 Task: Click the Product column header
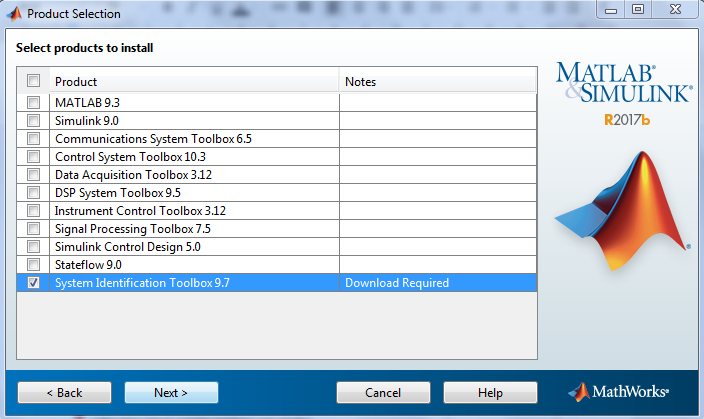[x=194, y=82]
